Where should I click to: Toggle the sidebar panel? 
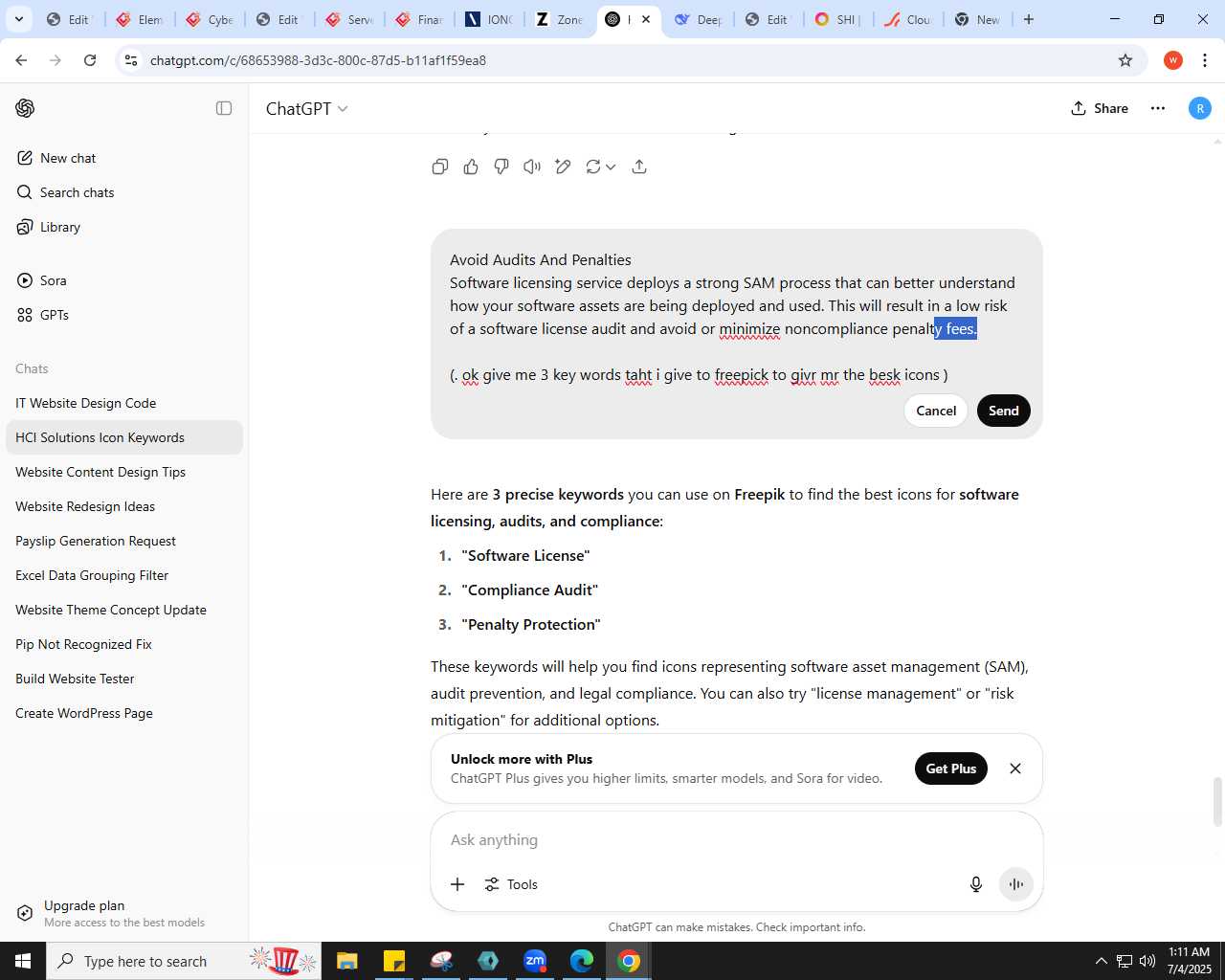coord(224,108)
